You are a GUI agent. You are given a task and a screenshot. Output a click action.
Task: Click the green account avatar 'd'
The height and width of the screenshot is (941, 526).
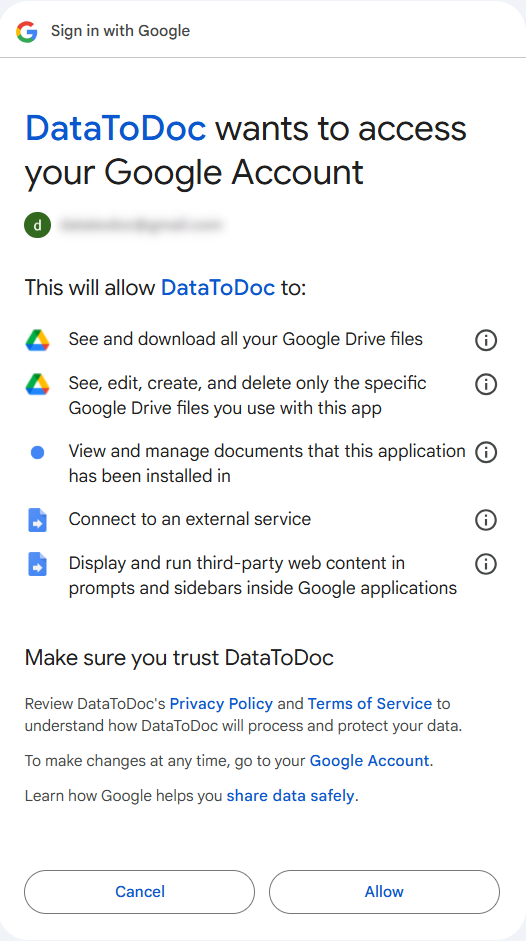[37, 226]
